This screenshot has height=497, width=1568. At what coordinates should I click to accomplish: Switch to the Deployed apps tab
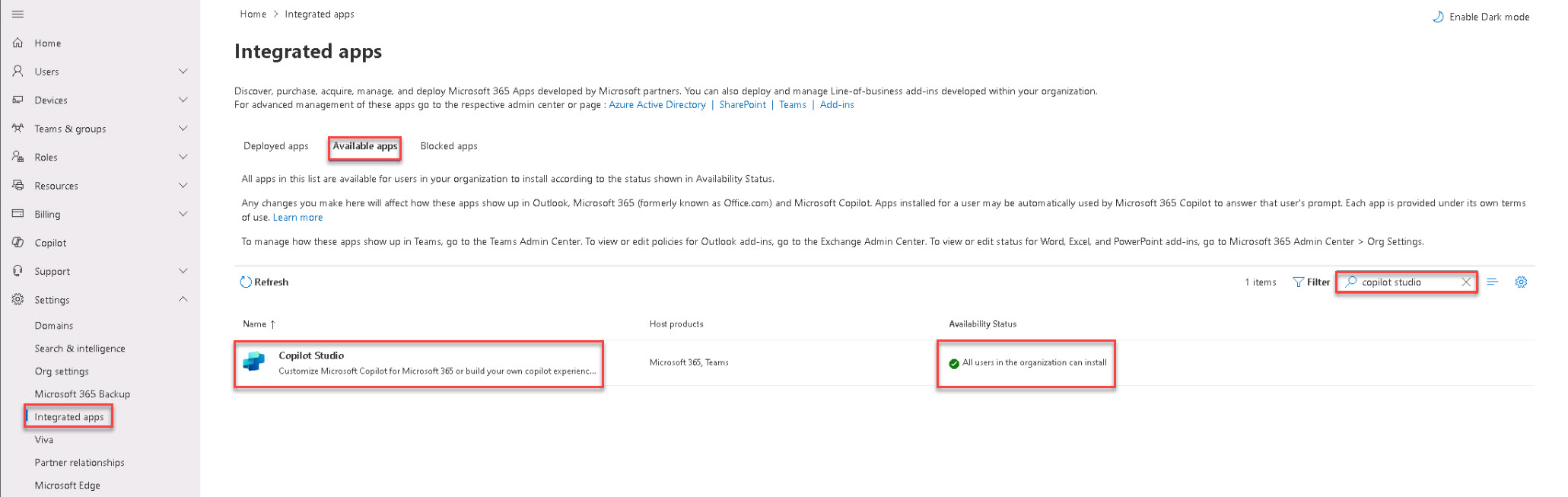[x=275, y=146]
